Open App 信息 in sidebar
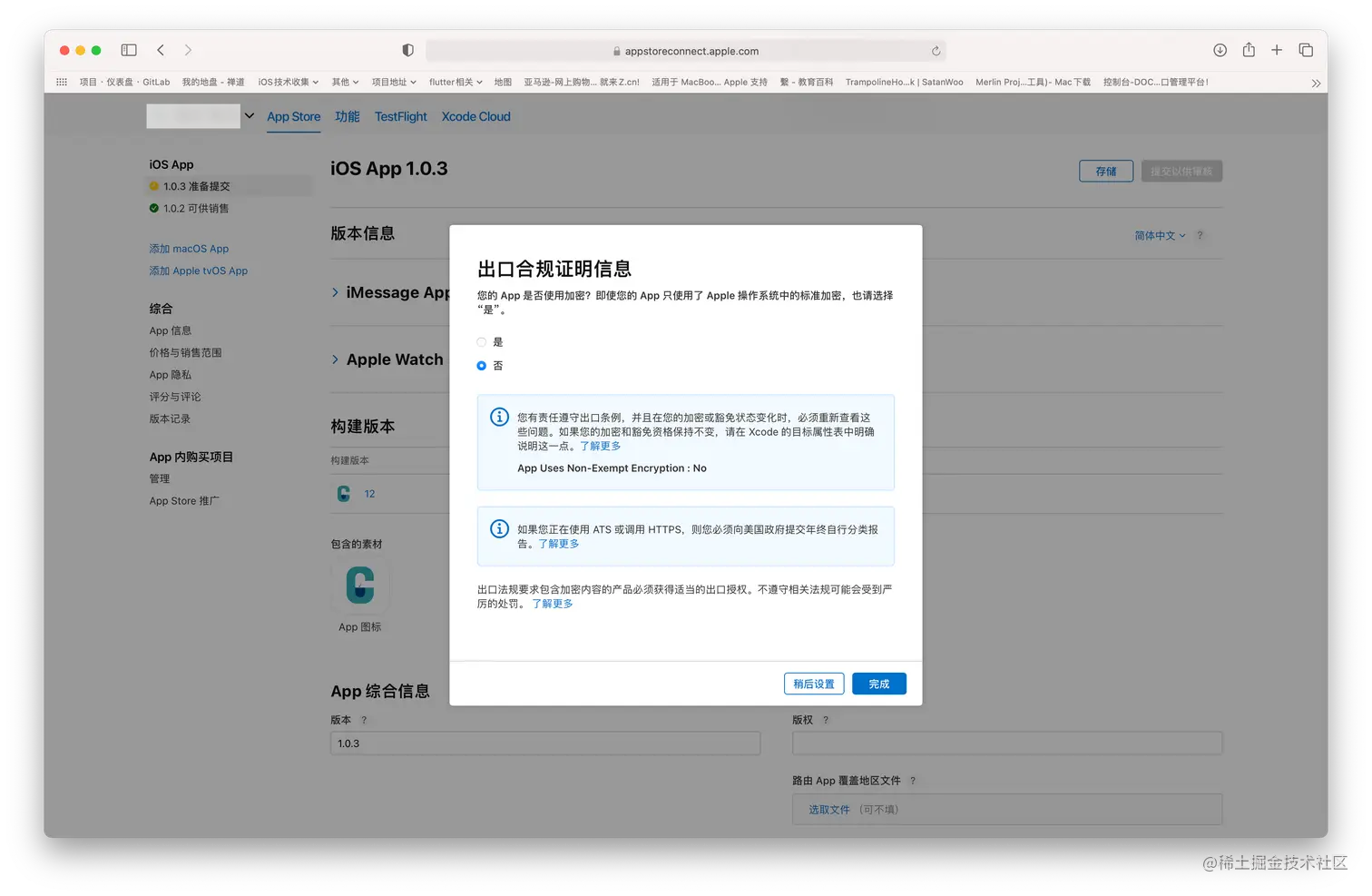Screen dimensions: 1372x896 coord(171,330)
